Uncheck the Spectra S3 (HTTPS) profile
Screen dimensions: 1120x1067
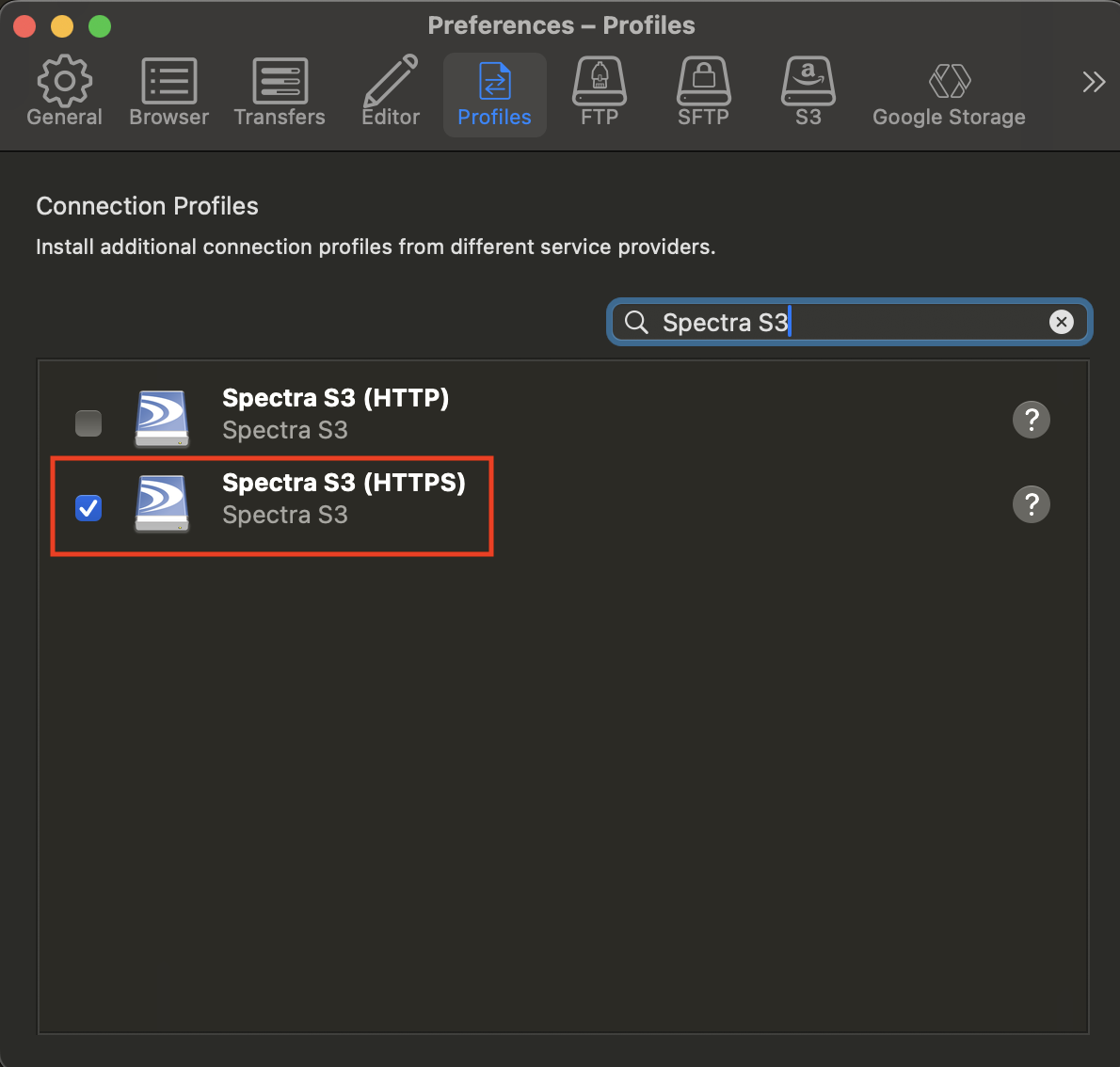point(88,508)
